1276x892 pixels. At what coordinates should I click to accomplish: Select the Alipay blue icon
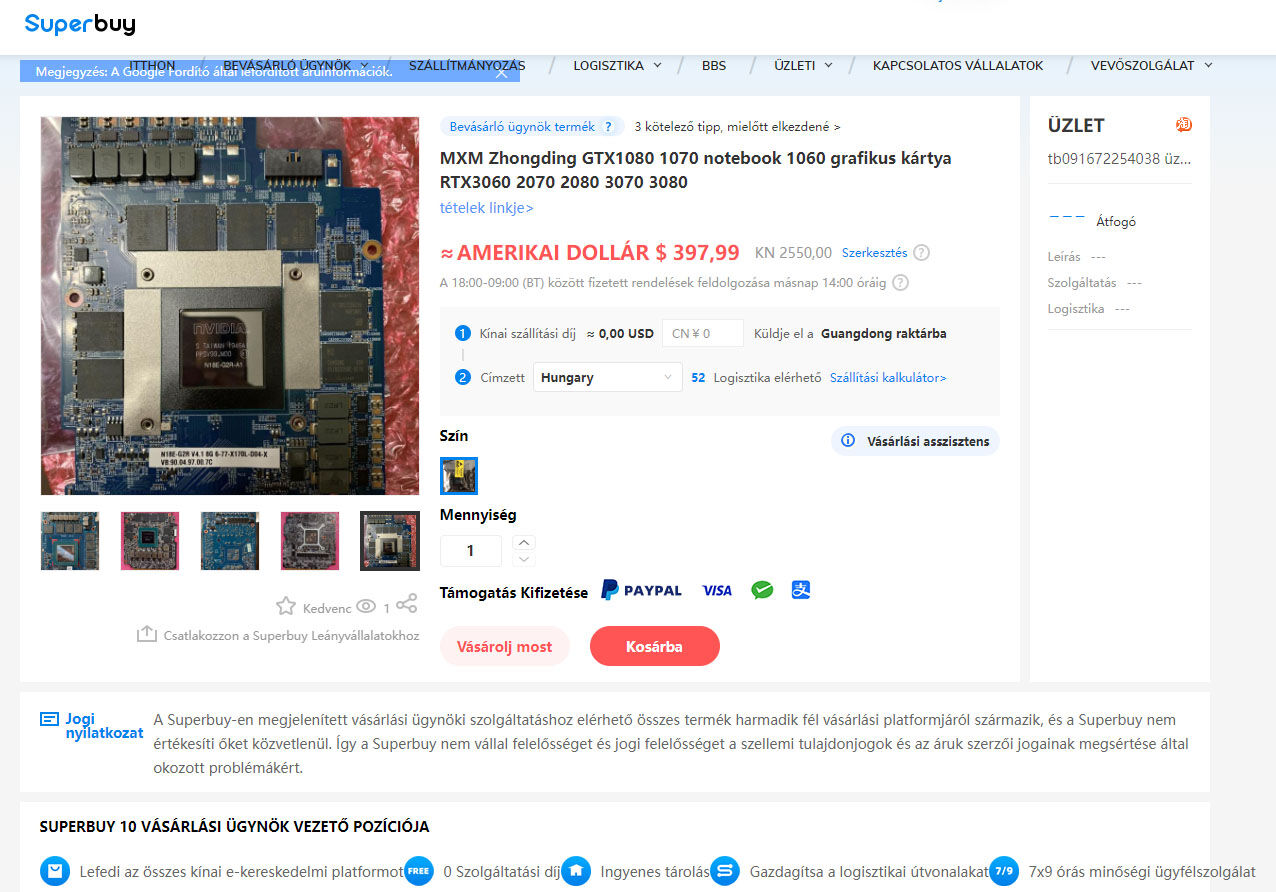click(x=801, y=590)
